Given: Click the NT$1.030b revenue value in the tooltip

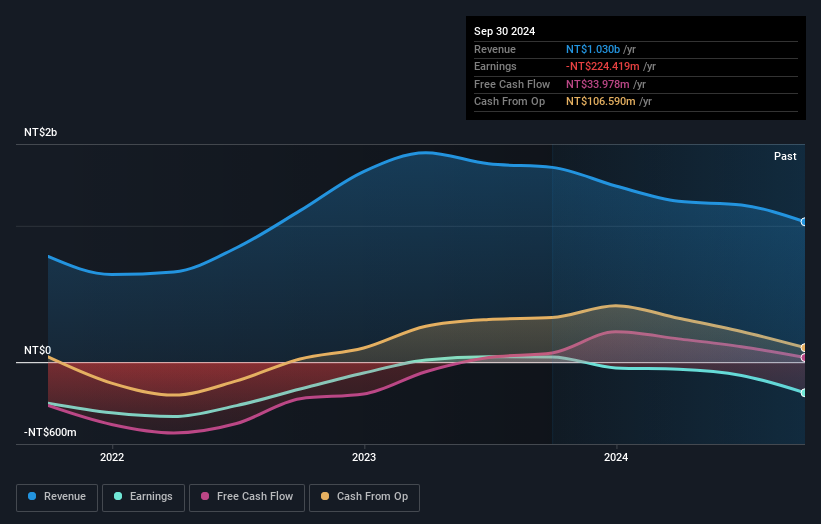Looking at the screenshot, I should point(593,49).
